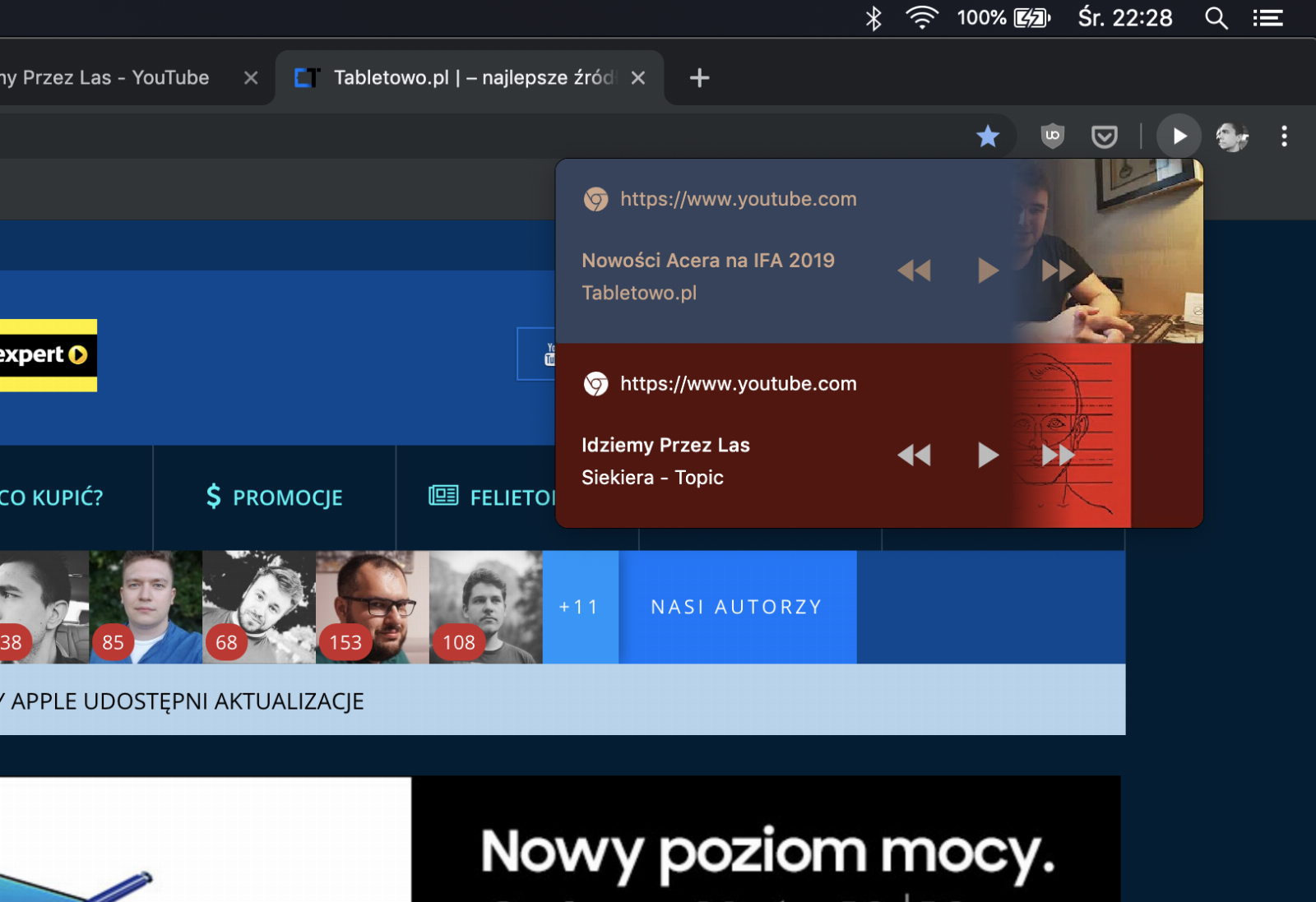Open the uBlock Origin extension
Image resolution: width=1316 pixels, height=902 pixels.
click(1052, 136)
